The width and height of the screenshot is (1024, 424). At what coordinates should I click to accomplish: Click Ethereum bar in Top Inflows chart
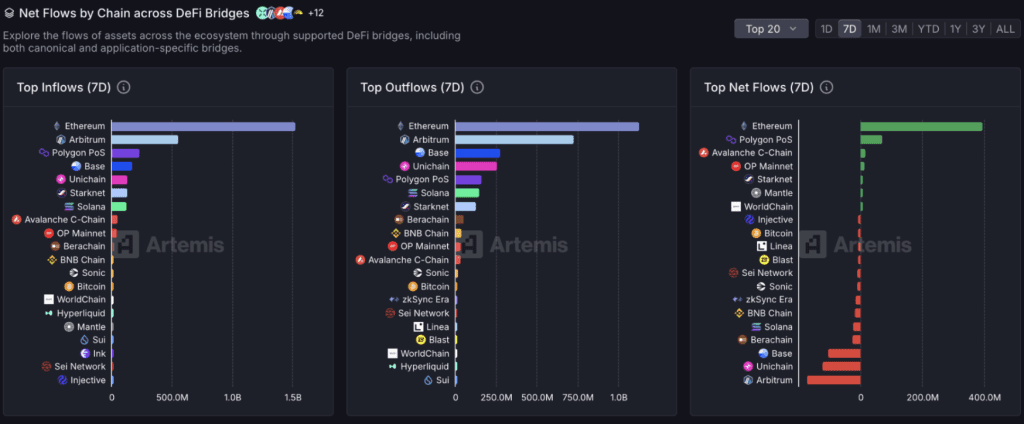(203, 127)
